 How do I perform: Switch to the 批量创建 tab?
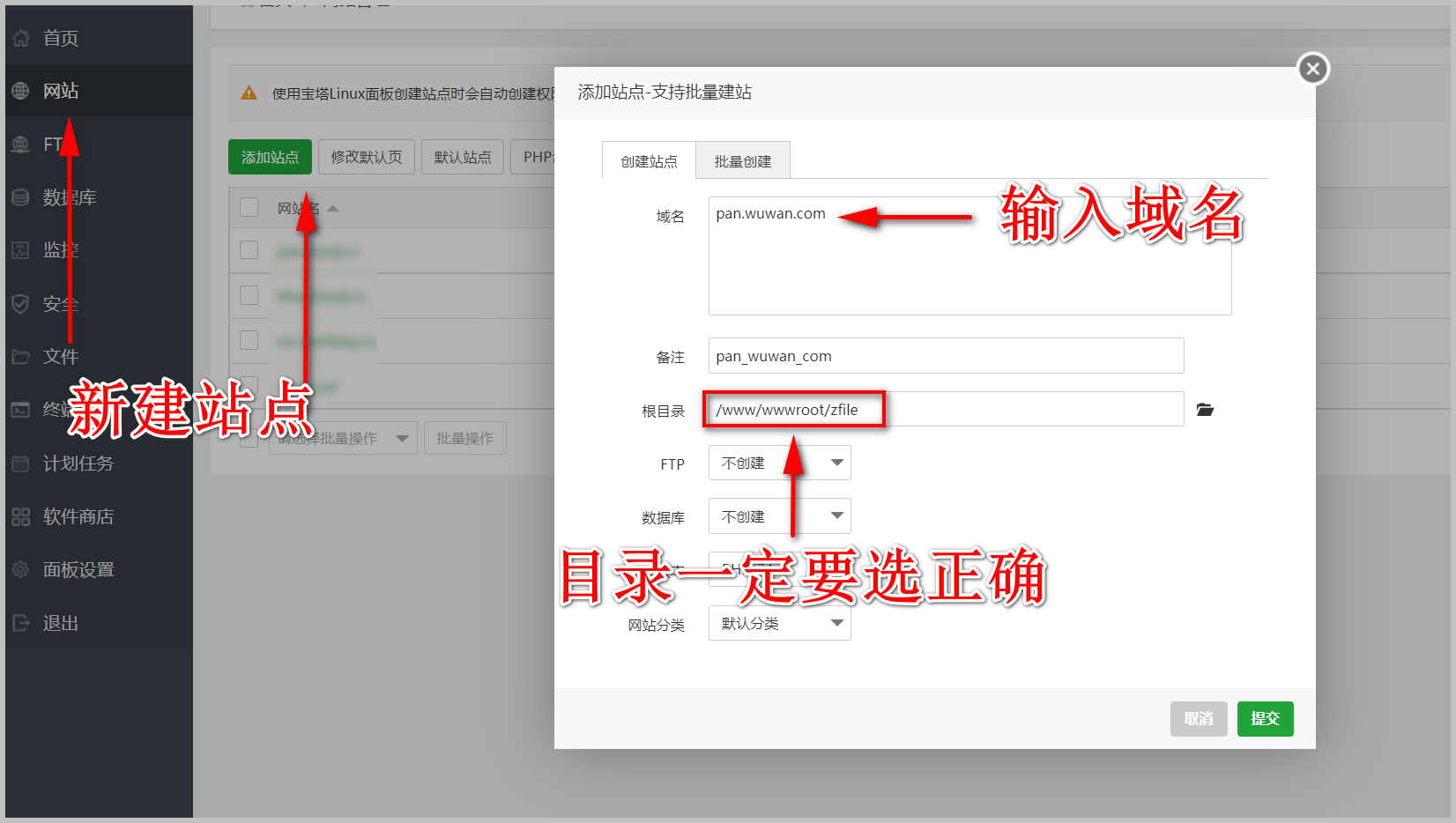[743, 161]
